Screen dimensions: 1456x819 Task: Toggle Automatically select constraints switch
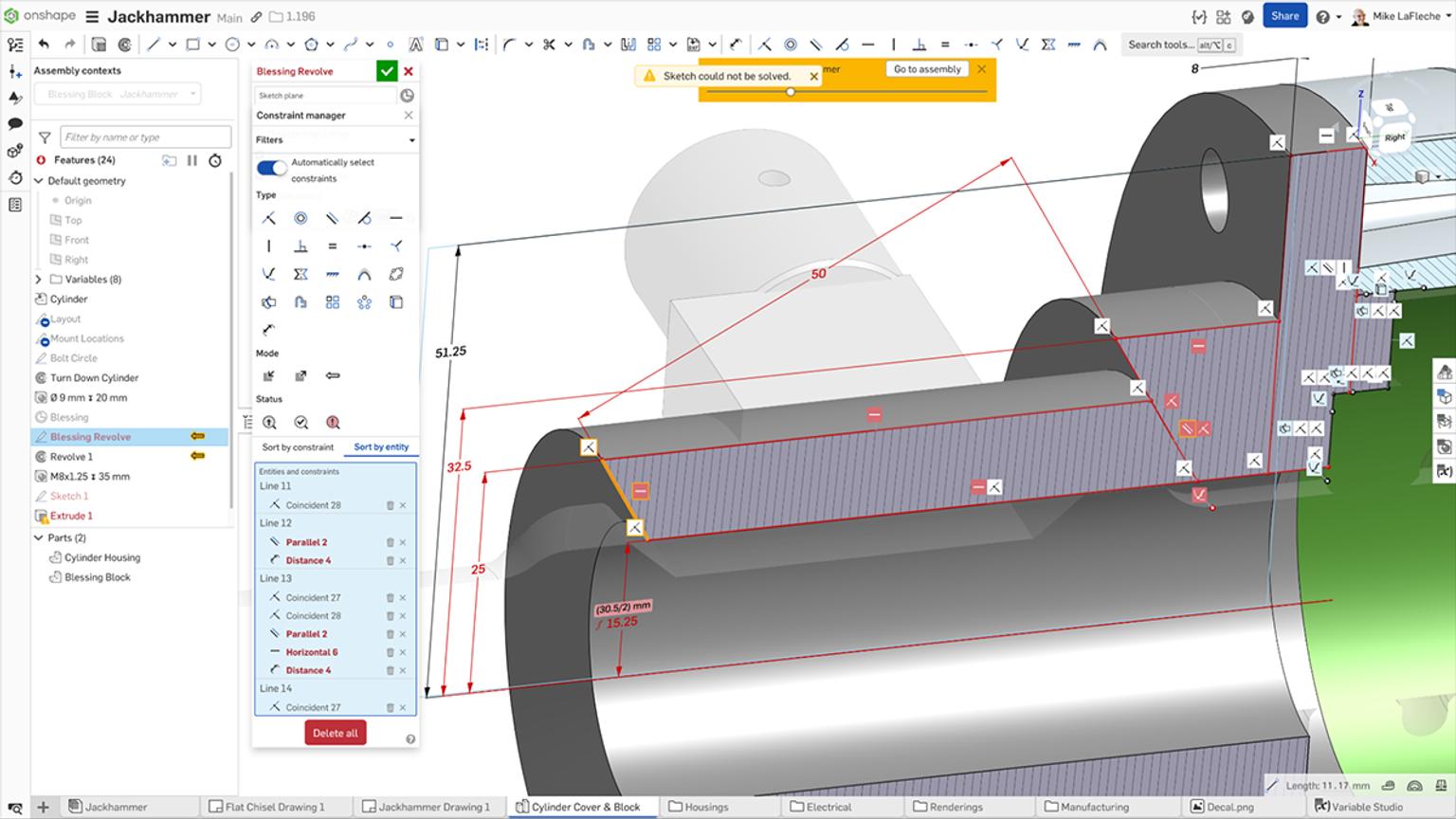(272, 168)
